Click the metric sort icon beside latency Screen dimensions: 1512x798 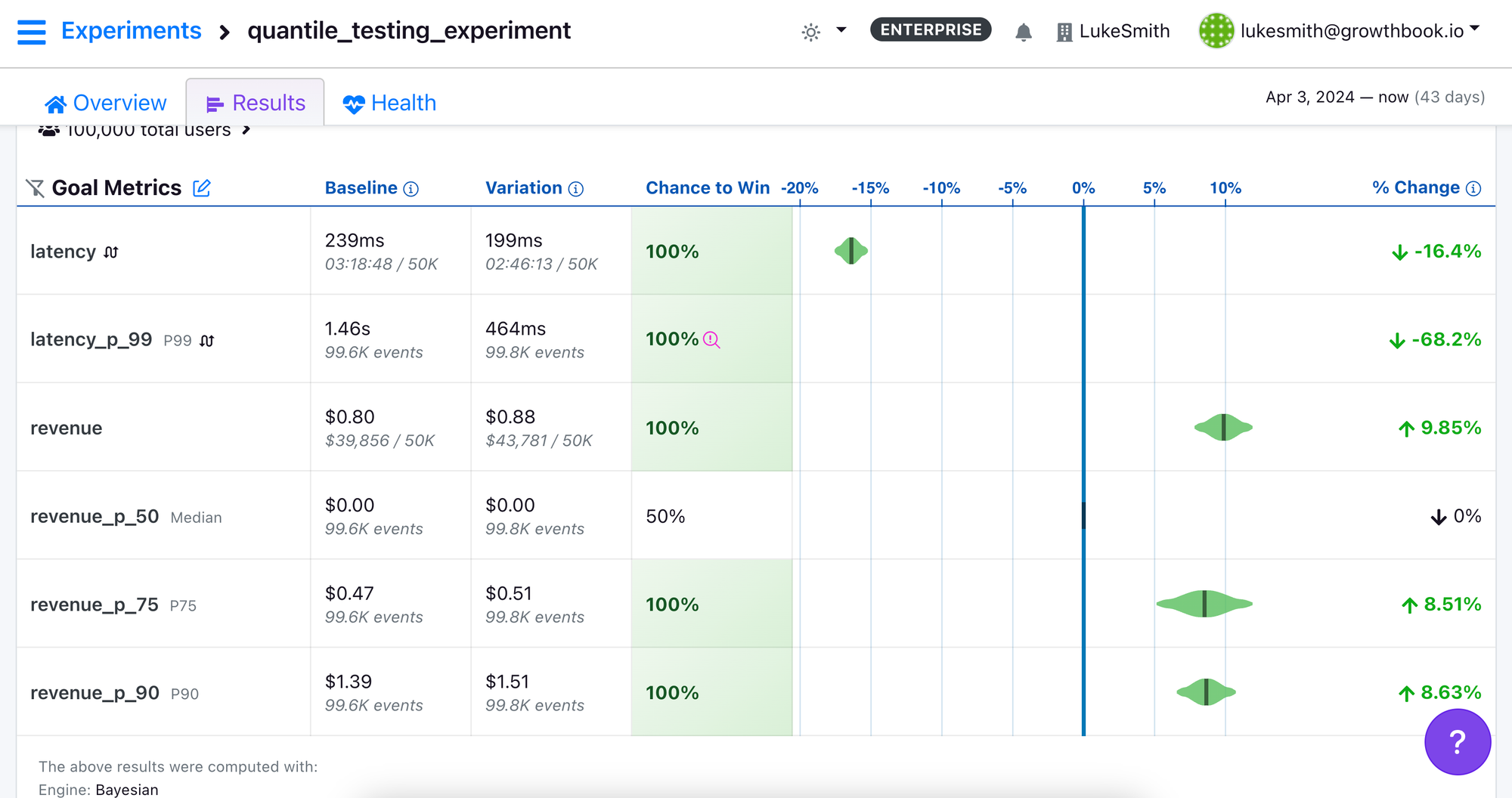[110, 252]
